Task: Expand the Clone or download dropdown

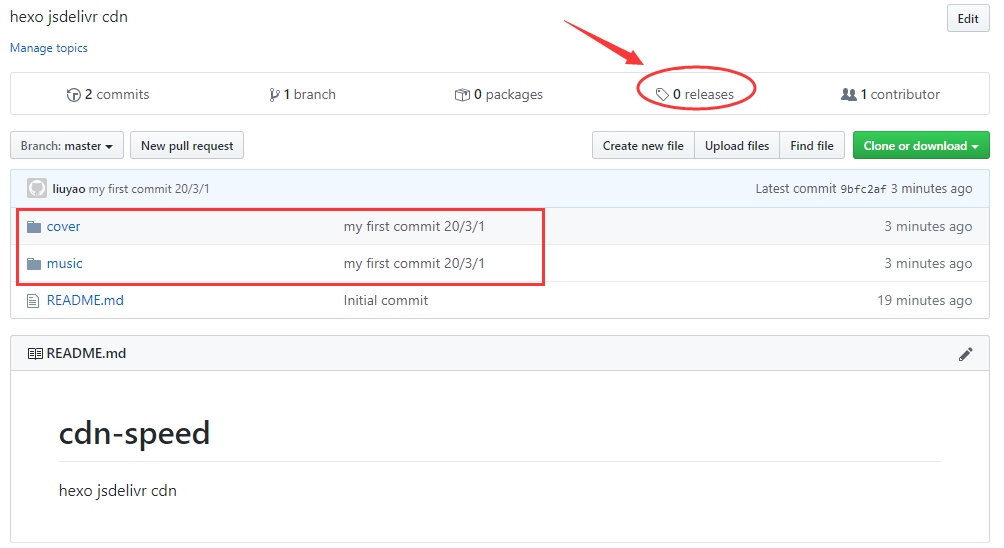Action: (x=921, y=146)
